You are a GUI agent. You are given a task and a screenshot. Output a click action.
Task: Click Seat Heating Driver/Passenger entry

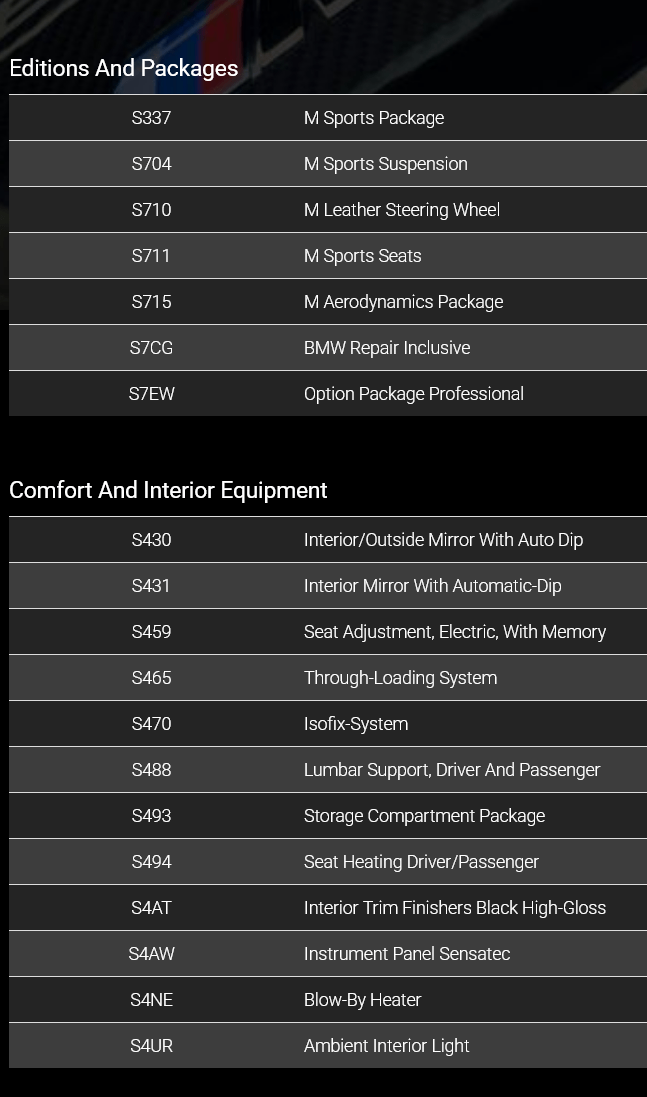(421, 862)
